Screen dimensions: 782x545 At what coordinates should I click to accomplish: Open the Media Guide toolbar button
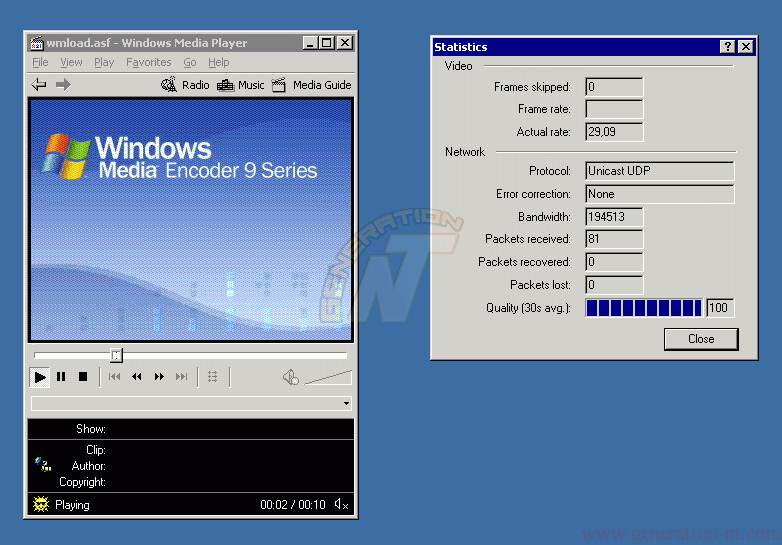(x=312, y=85)
